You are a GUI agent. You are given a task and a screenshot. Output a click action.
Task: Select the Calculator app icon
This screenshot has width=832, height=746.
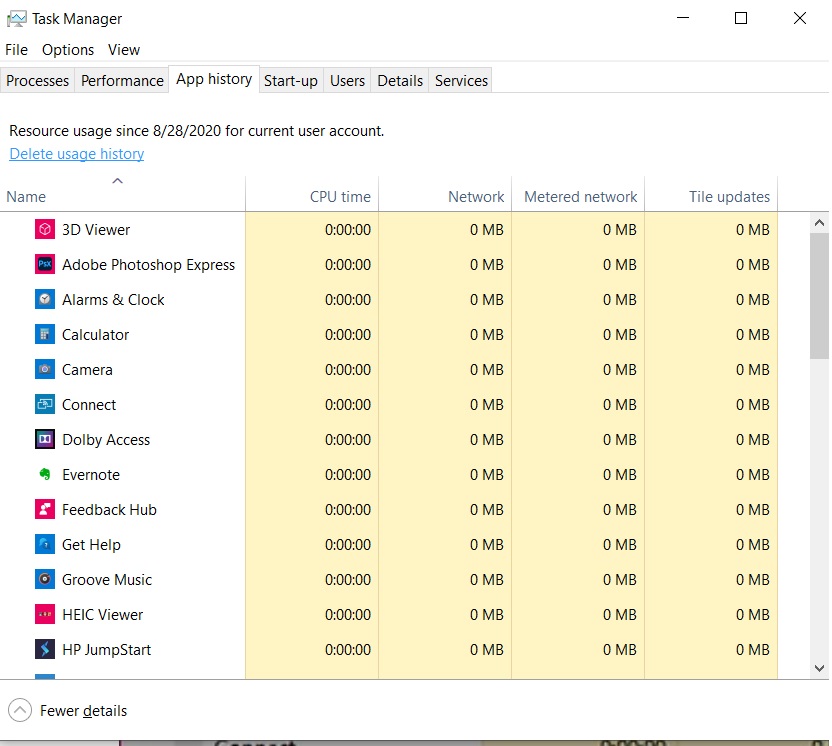[x=45, y=335]
